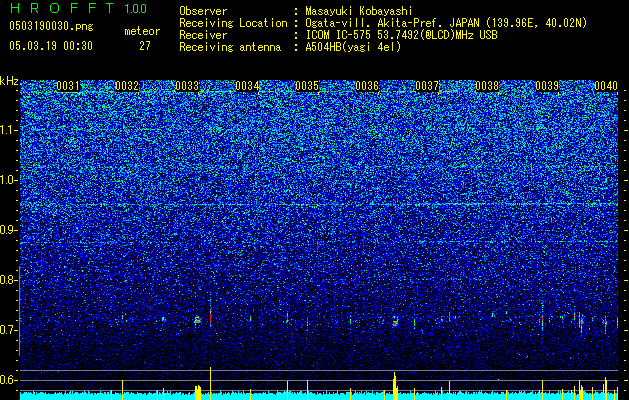The width and height of the screenshot is (629, 400).
Task: Click the 0.6 frequency axis label
Action: pyautogui.click(x=9, y=380)
